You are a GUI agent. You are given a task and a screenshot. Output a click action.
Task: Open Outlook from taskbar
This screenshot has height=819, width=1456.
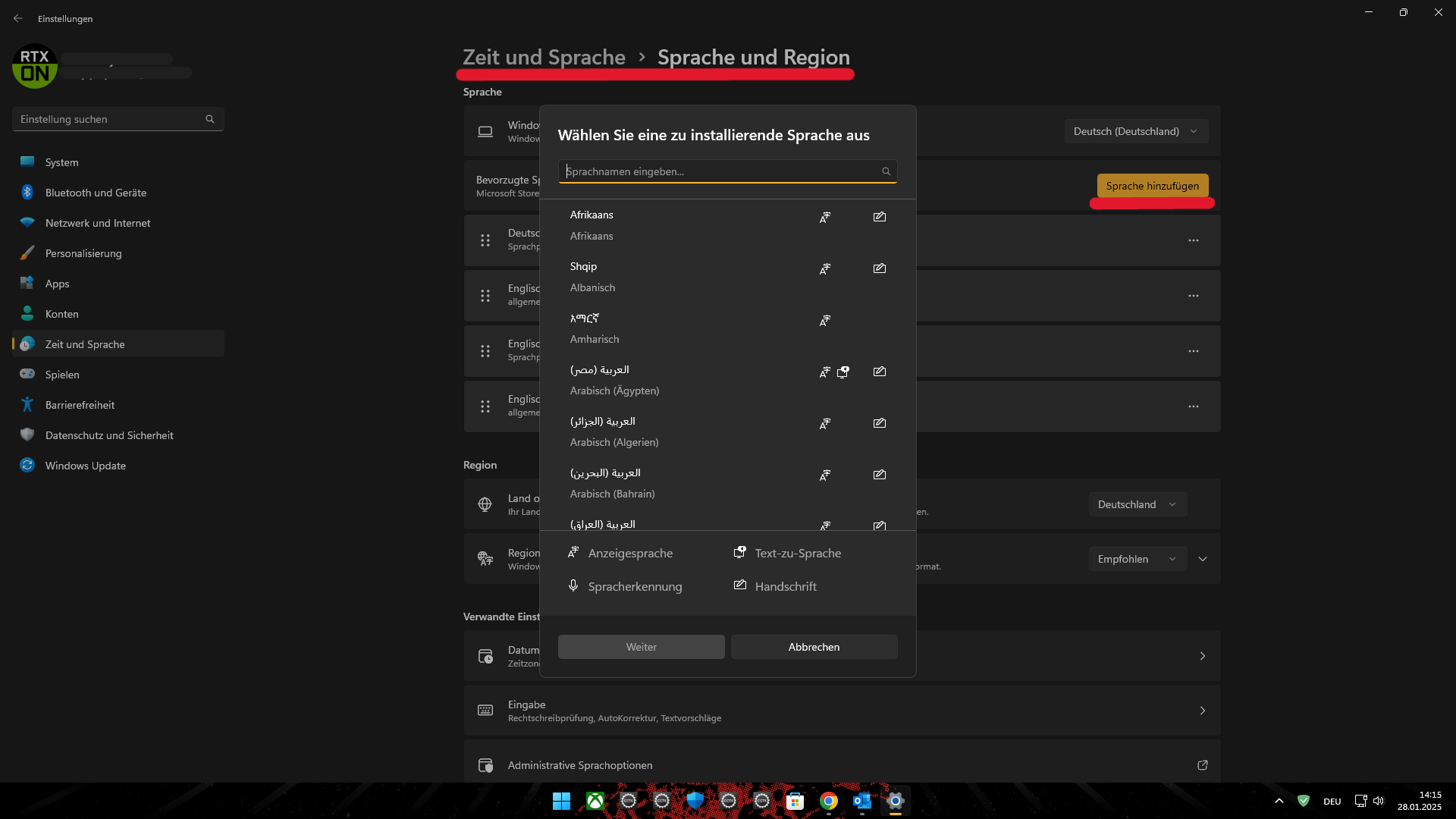862,801
